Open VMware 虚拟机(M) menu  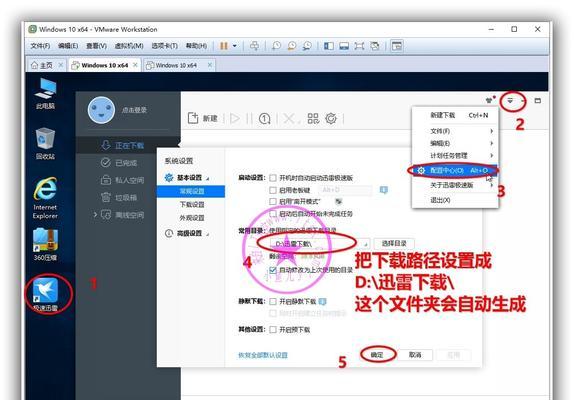(129, 46)
